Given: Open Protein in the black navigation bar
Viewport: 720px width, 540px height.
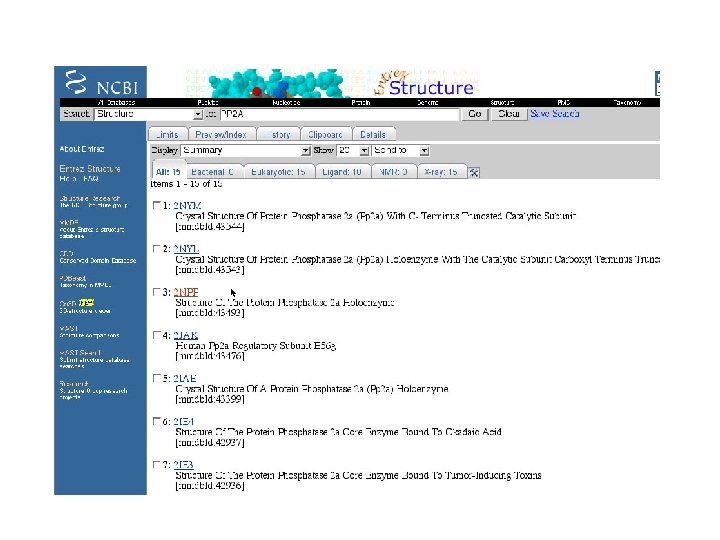Looking at the screenshot, I should click(361, 102).
